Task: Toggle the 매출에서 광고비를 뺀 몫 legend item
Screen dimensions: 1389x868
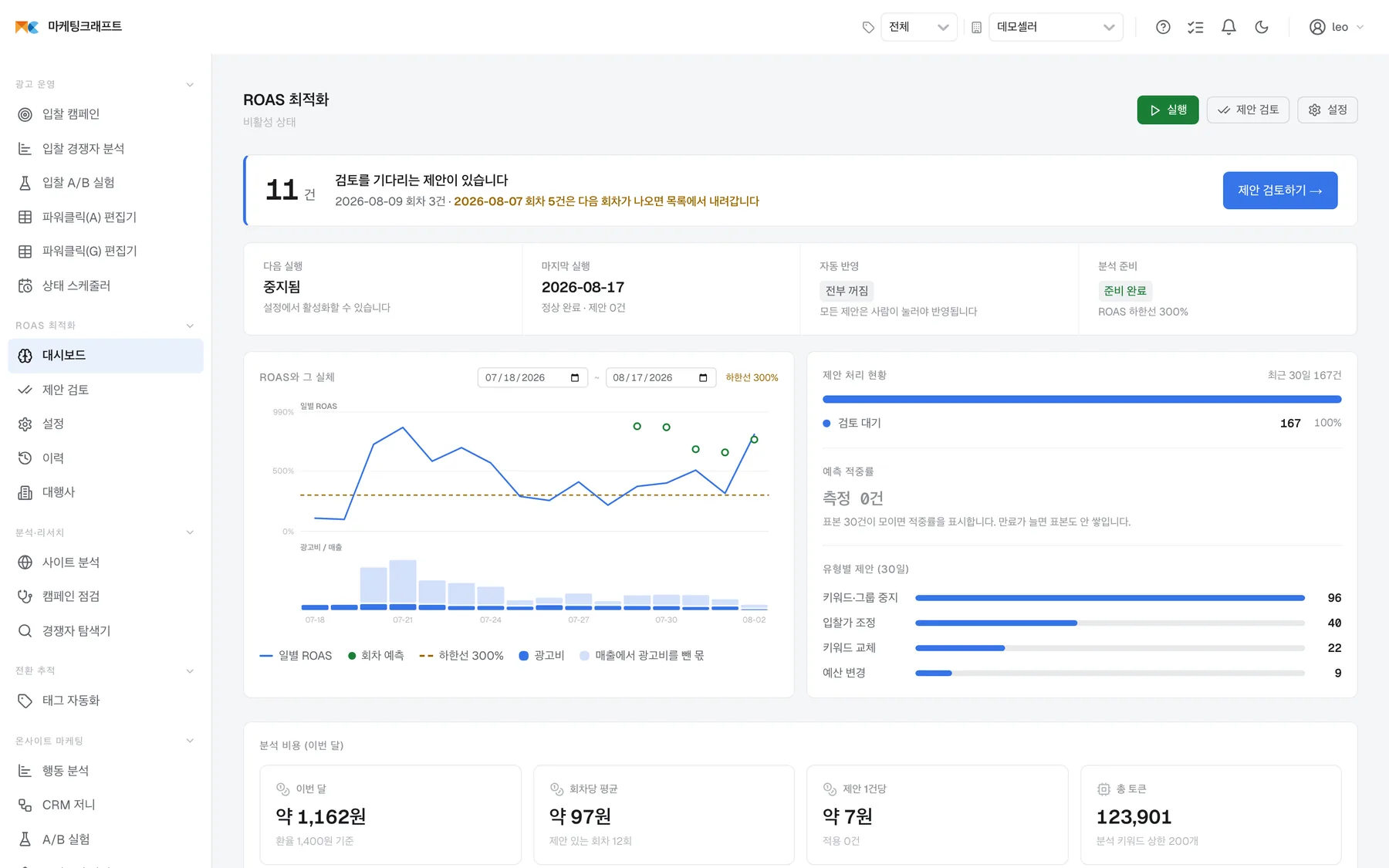Action: tap(641, 656)
